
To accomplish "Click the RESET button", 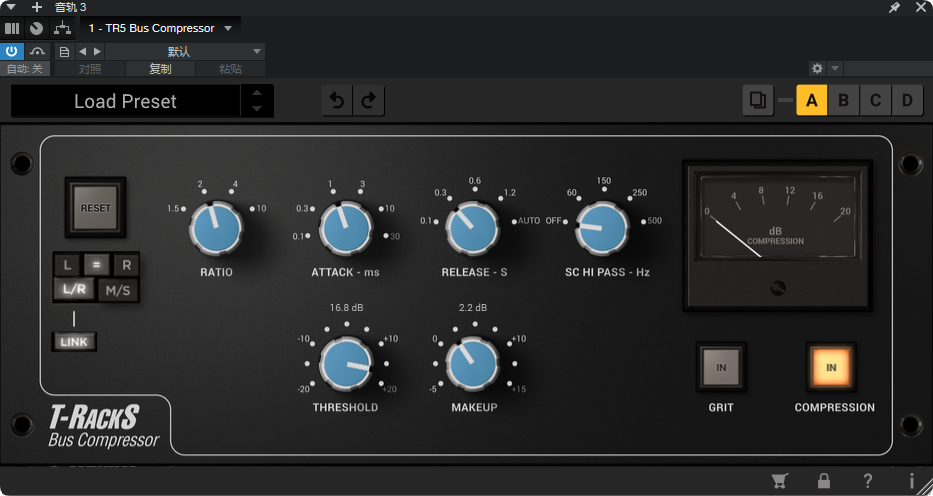I will 96,208.
